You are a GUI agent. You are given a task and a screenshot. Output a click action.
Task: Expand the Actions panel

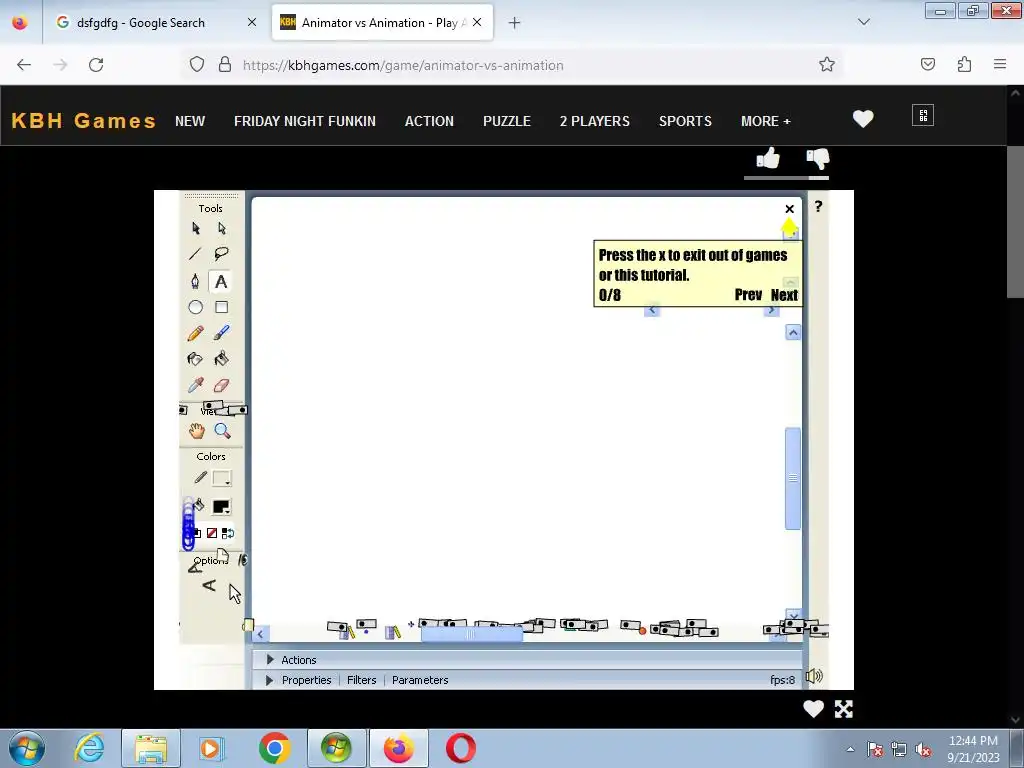tap(270, 660)
